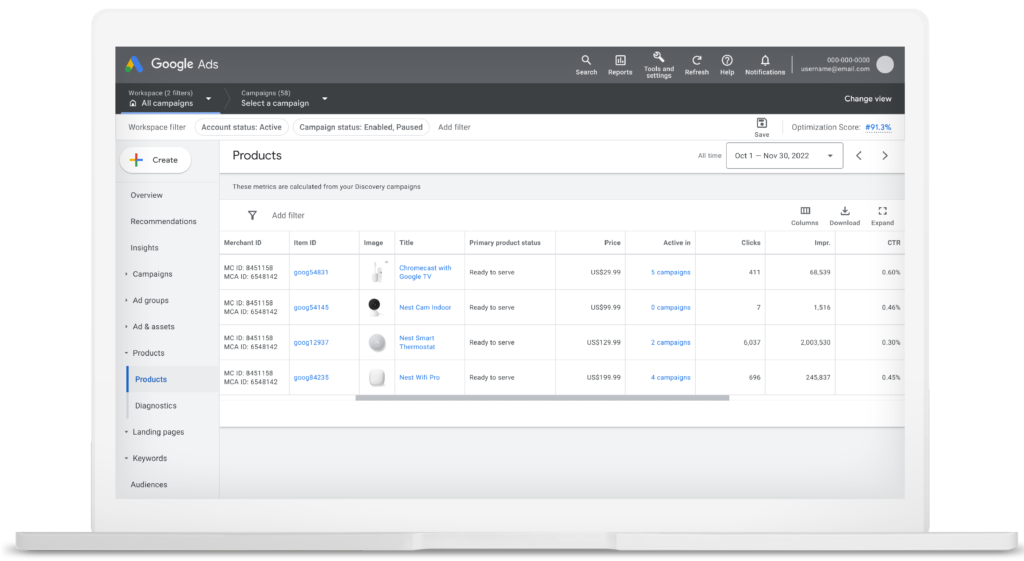Open the Notifications bell icon
The width and height of the screenshot is (1024, 561).
tap(765, 61)
